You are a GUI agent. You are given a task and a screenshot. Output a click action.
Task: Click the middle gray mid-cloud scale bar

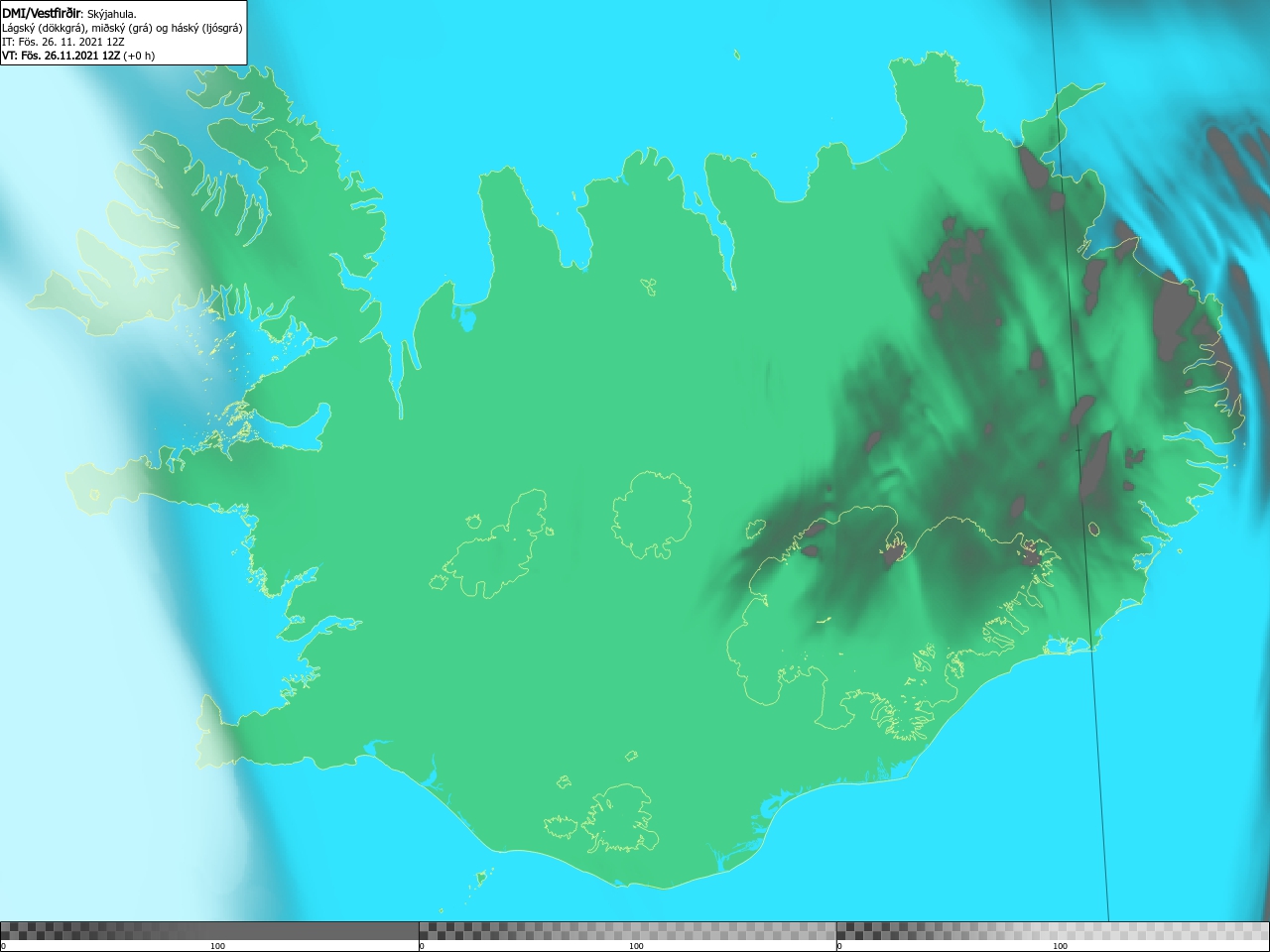coord(627,931)
